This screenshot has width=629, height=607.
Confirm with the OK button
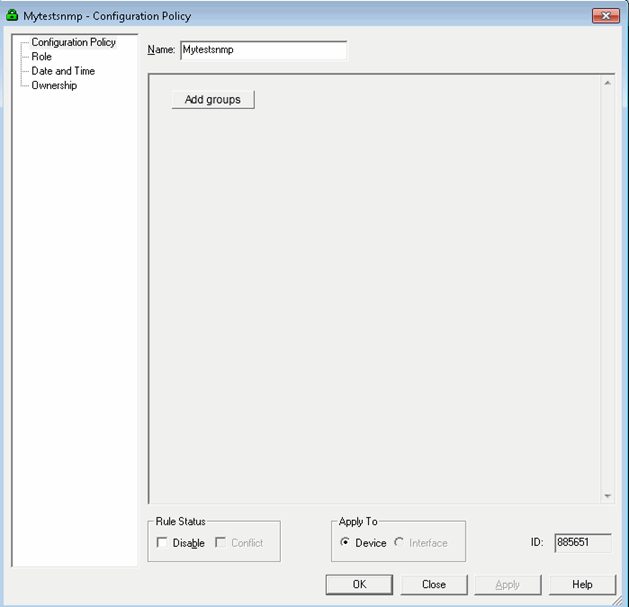pyautogui.click(x=359, y=585)
